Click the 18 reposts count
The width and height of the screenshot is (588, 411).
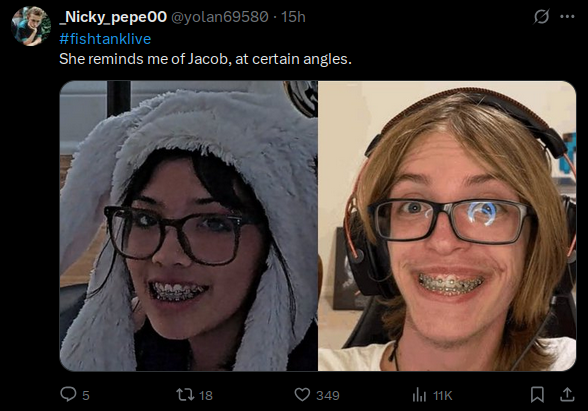pyautogui.click(x=206, y=395)
